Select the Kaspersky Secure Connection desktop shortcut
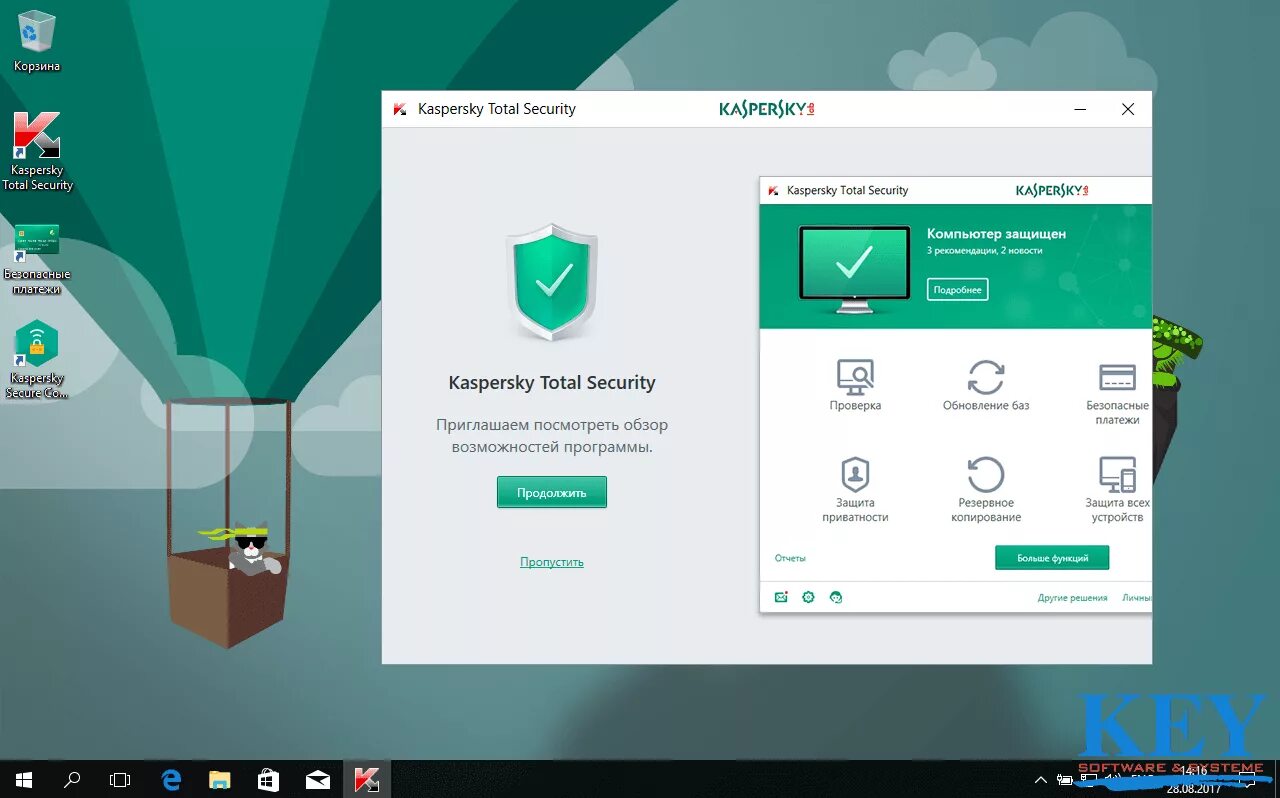Viewport: 1280px width, 798px height. click(37, 359)
